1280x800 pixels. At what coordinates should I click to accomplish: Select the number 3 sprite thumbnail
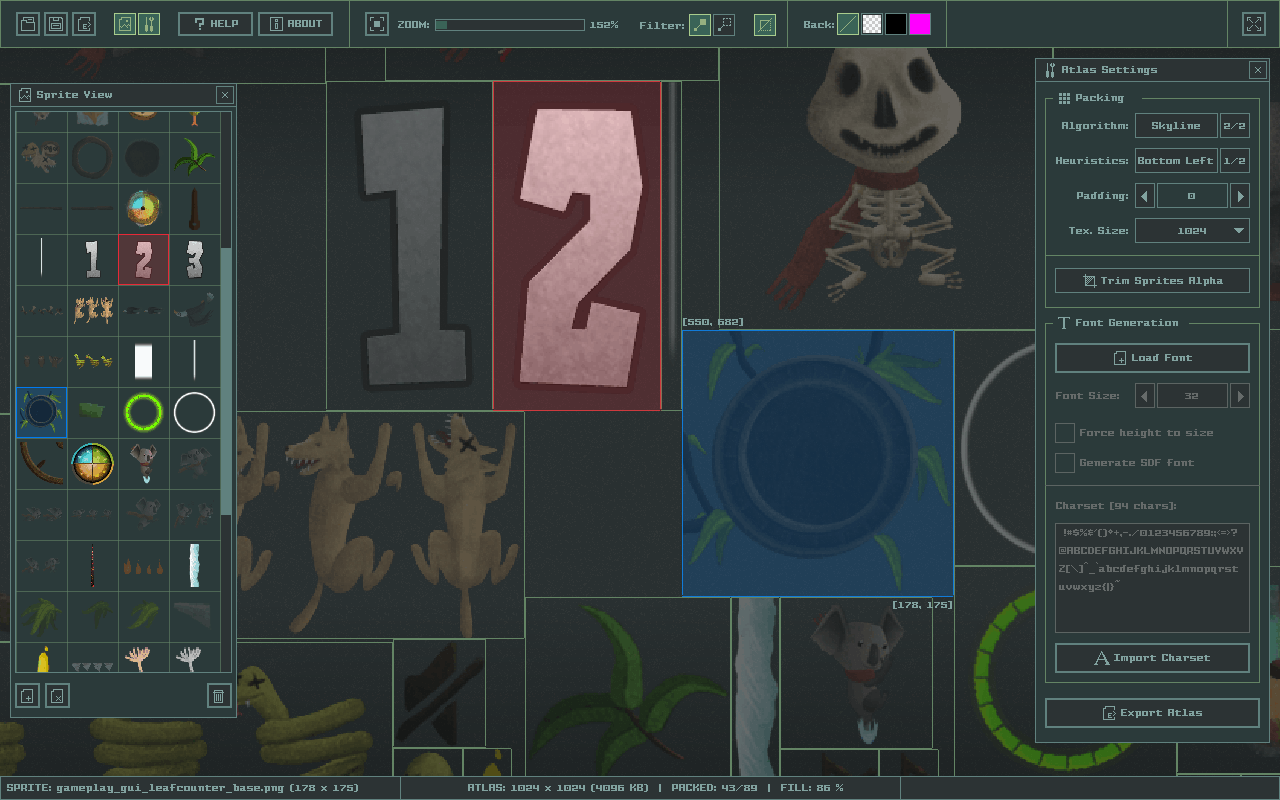coord(195,259)
